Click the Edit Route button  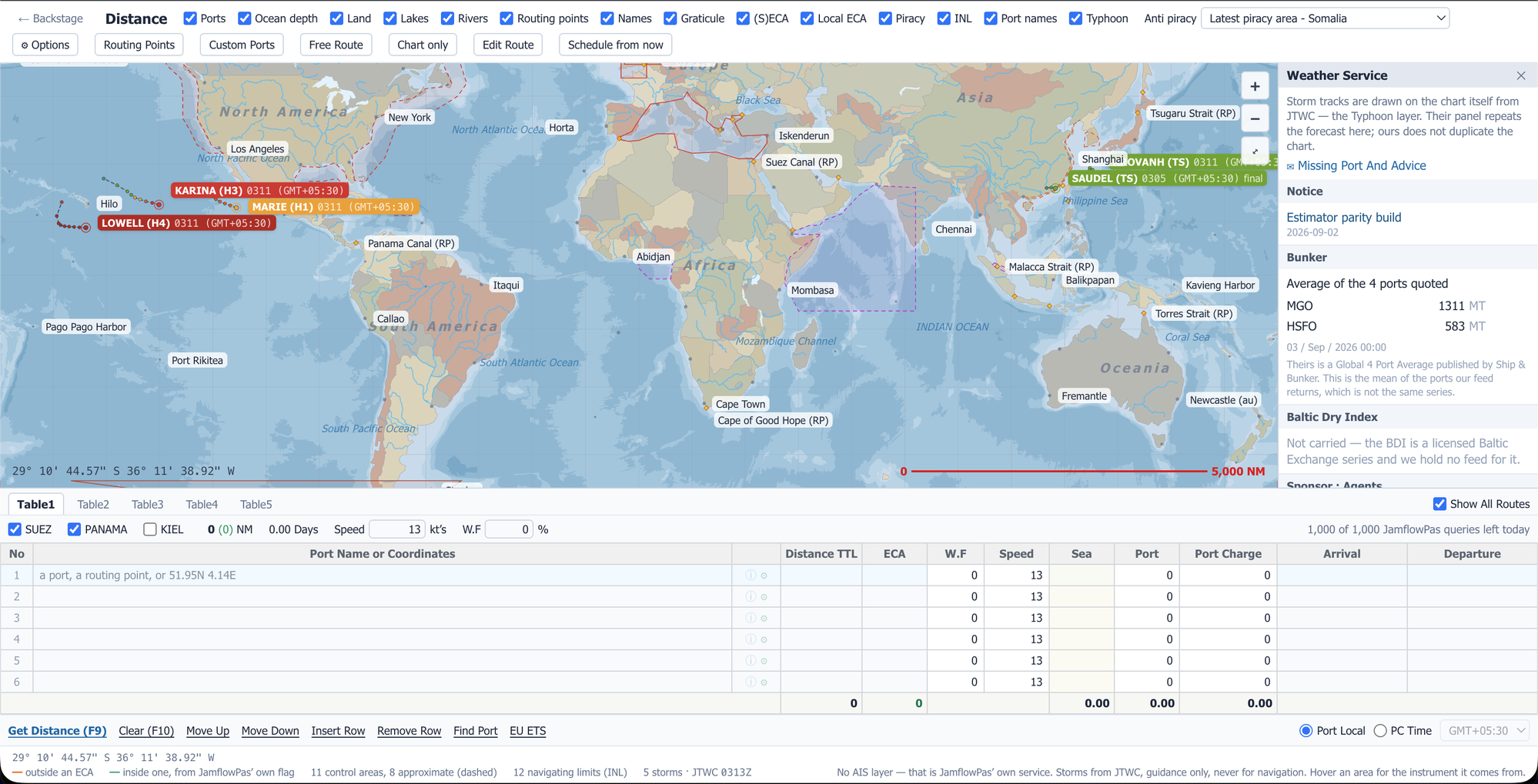pos(508,45)
